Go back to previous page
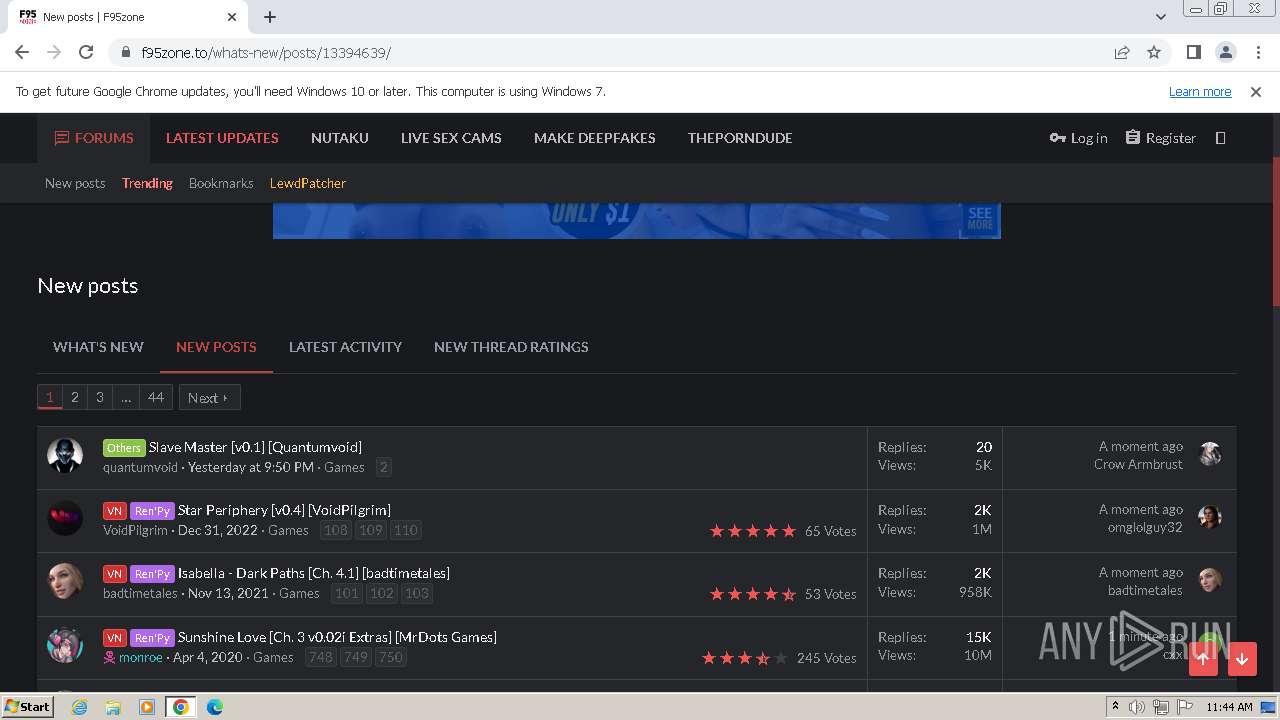 (22, 52)
